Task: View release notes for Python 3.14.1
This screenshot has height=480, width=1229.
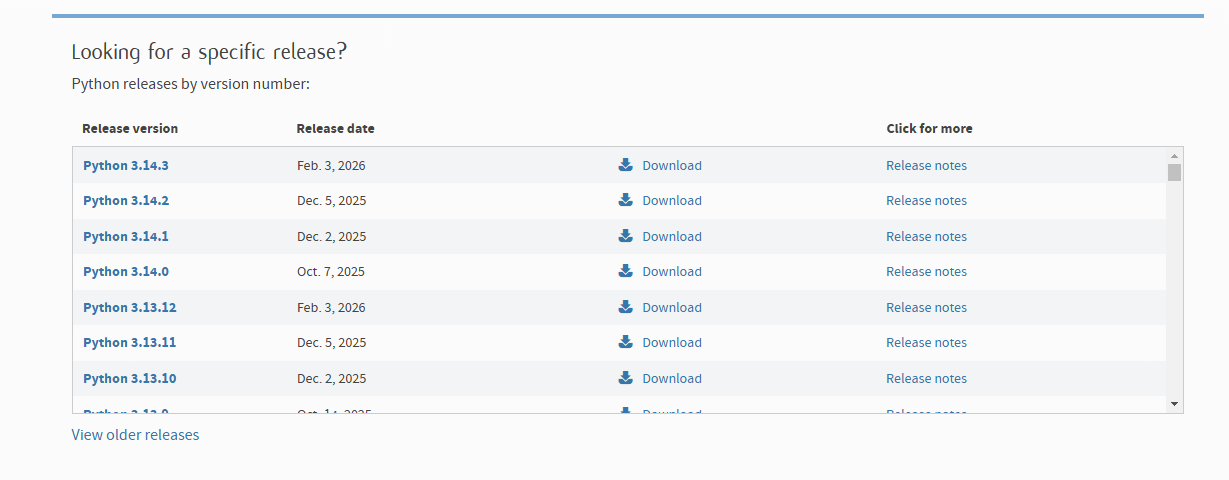Action: 926,236
